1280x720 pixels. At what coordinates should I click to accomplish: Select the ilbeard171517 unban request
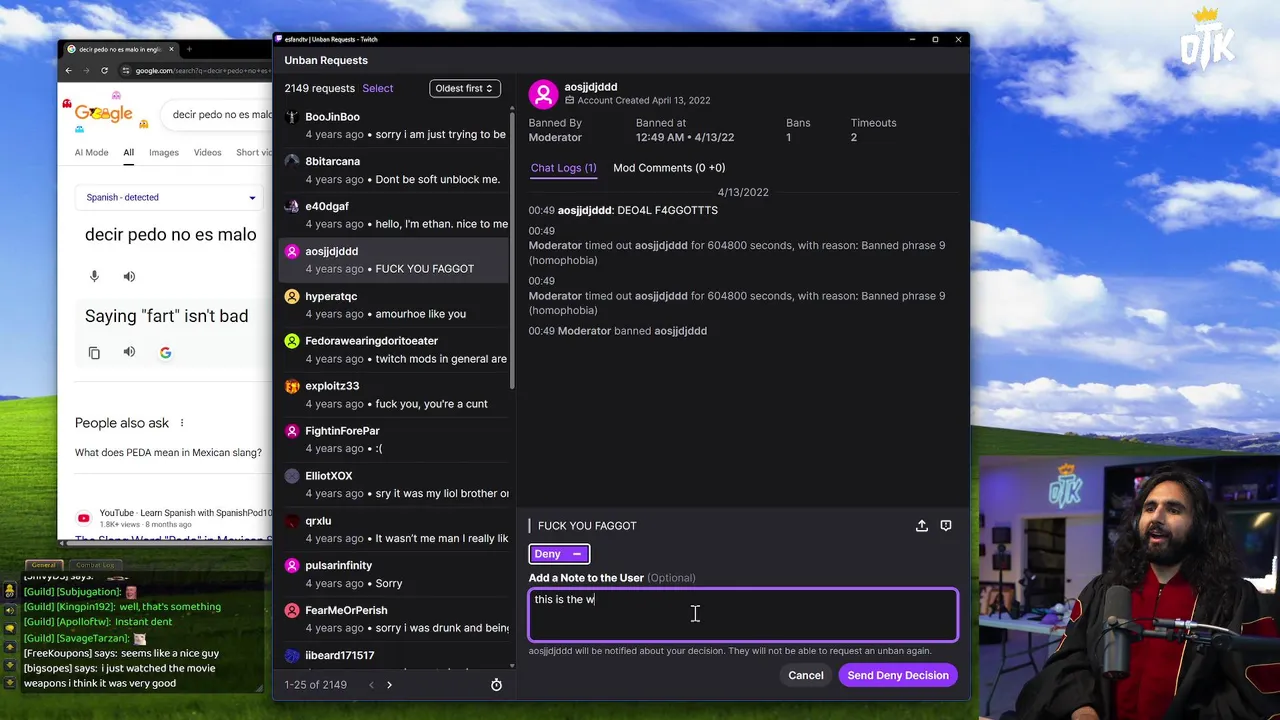395,656
